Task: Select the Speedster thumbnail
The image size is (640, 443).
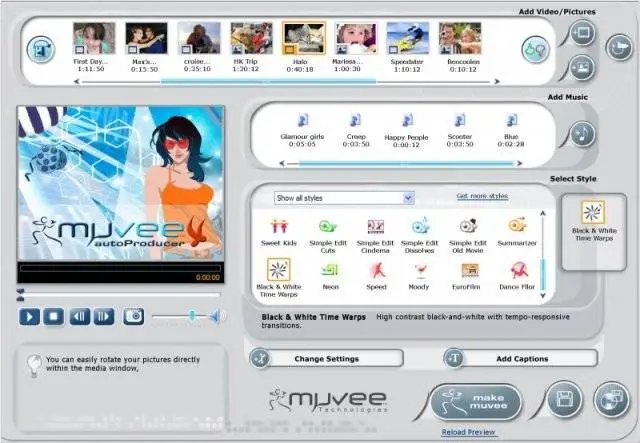Action: [407, 47]
